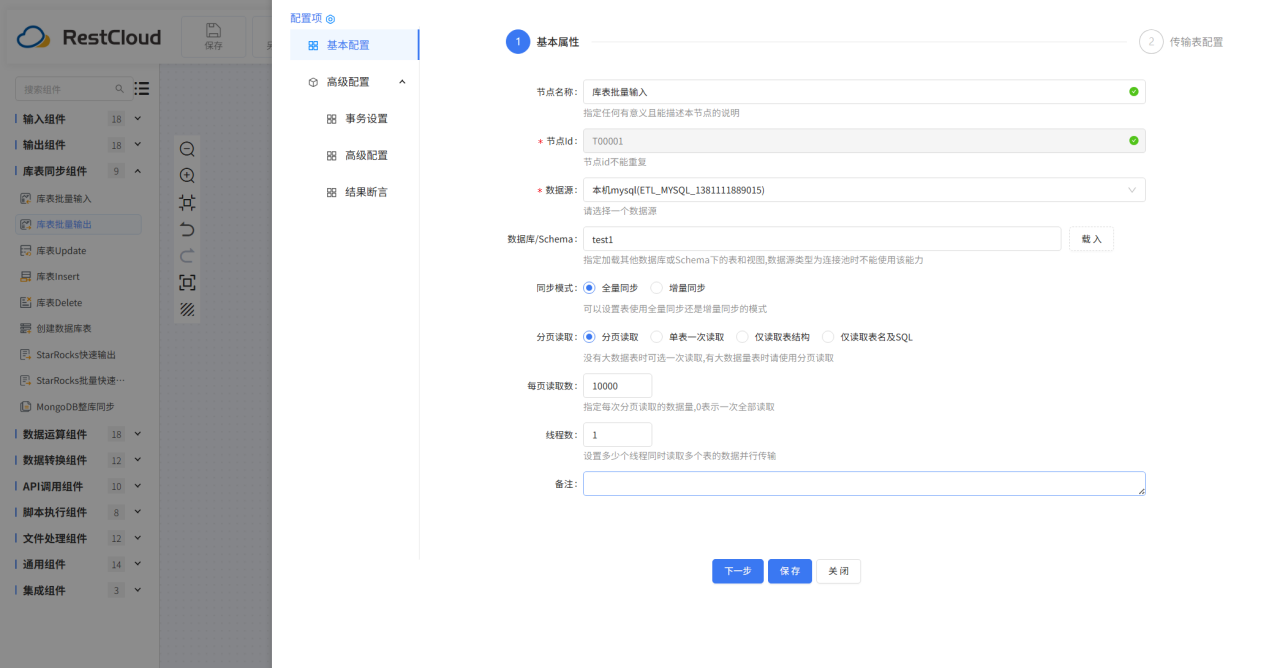
Task: Click the 下一步 button
Action: pyautogui.click(x=737, y=571)
